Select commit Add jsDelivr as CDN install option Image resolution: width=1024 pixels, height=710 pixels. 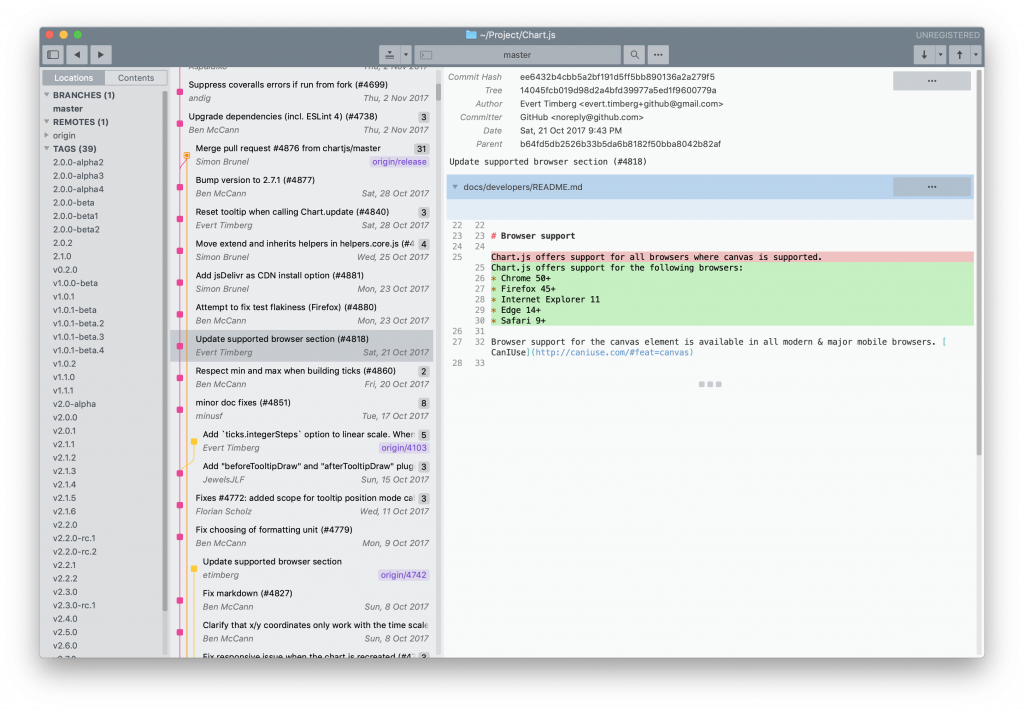(x=304, y=282)
